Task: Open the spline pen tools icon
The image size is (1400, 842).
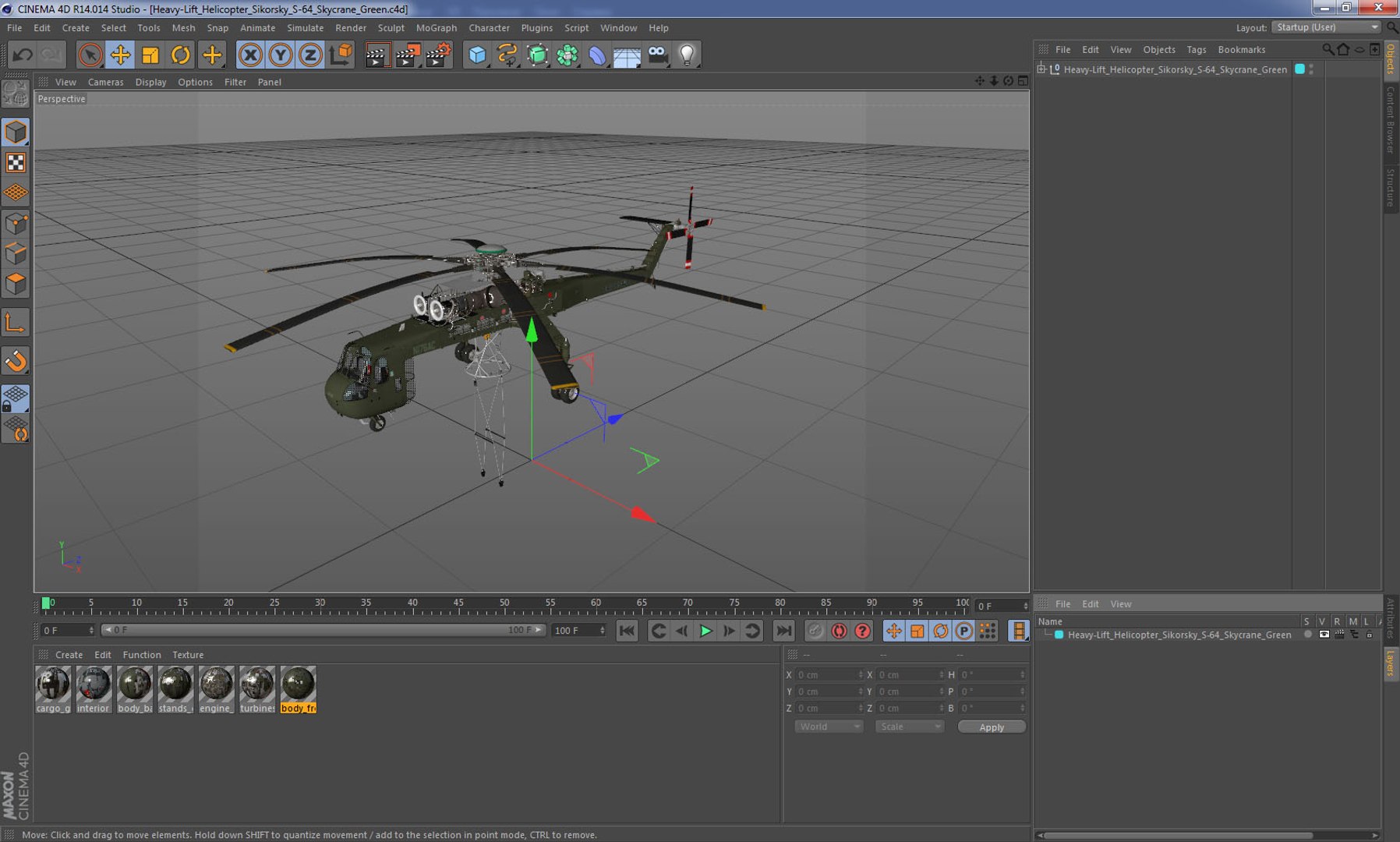Action: (507, 55)
